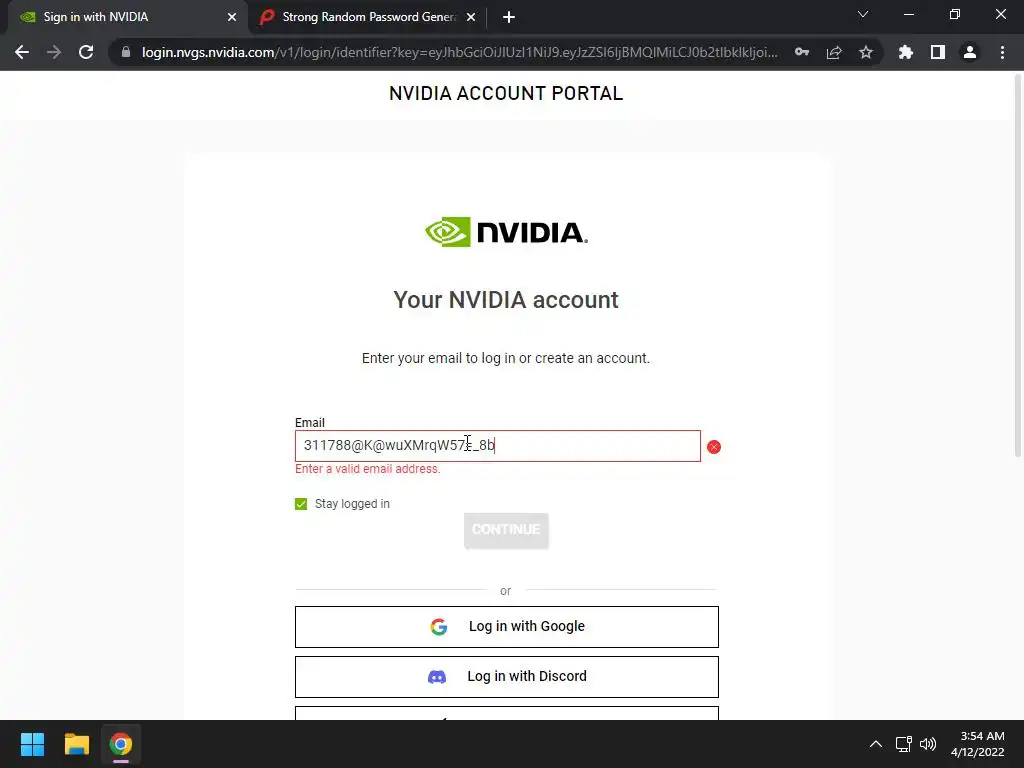Open the Chrome three-dot menu
The image size is (1024, 768).
tap(1002, 52)
